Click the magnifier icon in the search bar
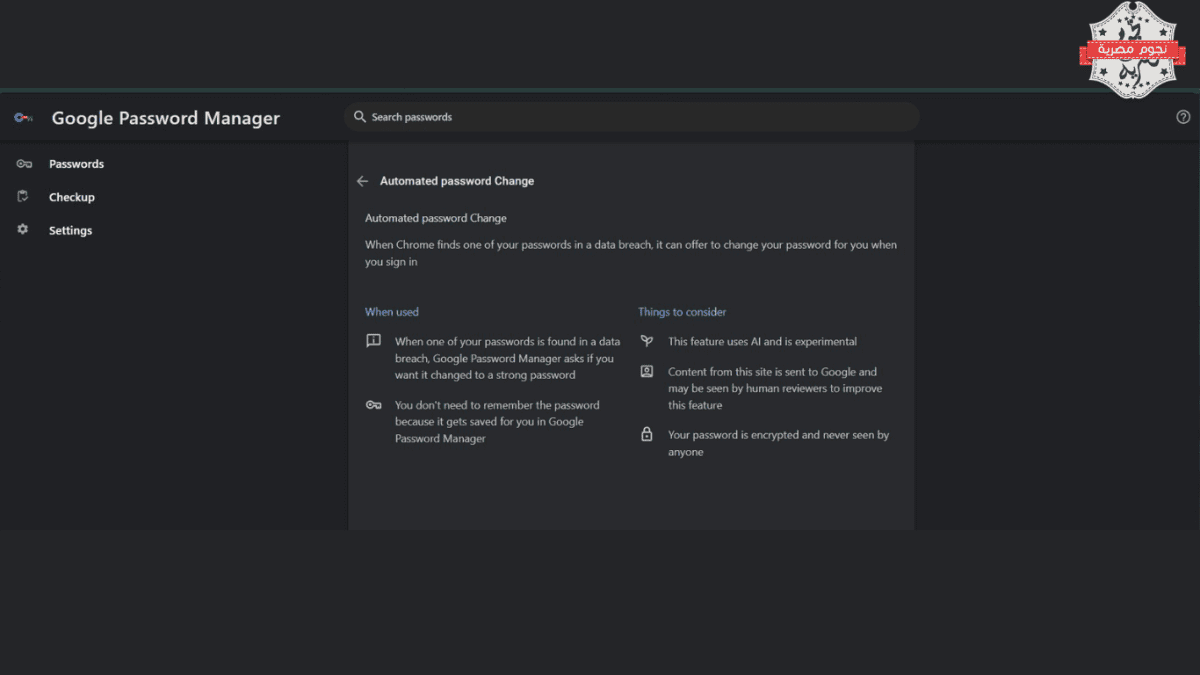 pos(360,117)
